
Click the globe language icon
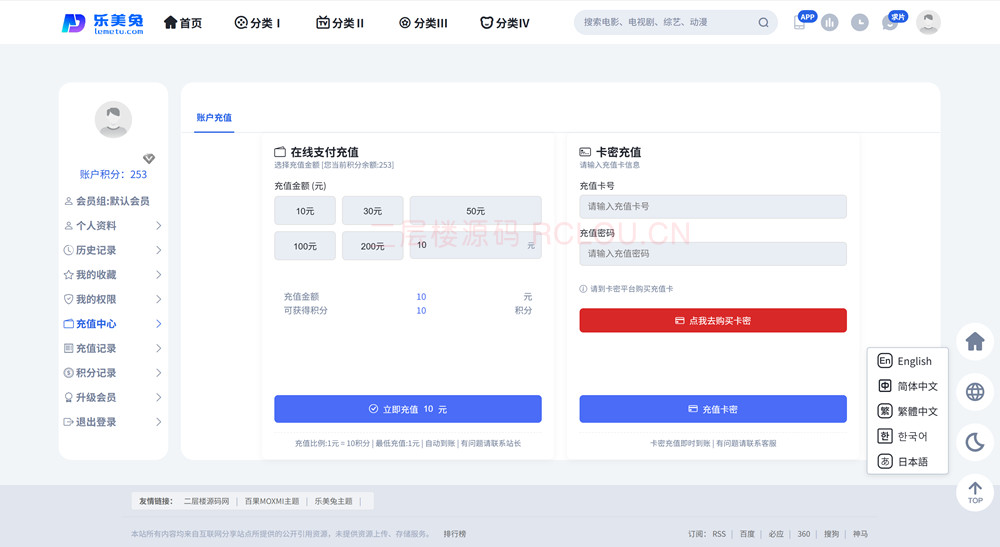pos(975,392)
